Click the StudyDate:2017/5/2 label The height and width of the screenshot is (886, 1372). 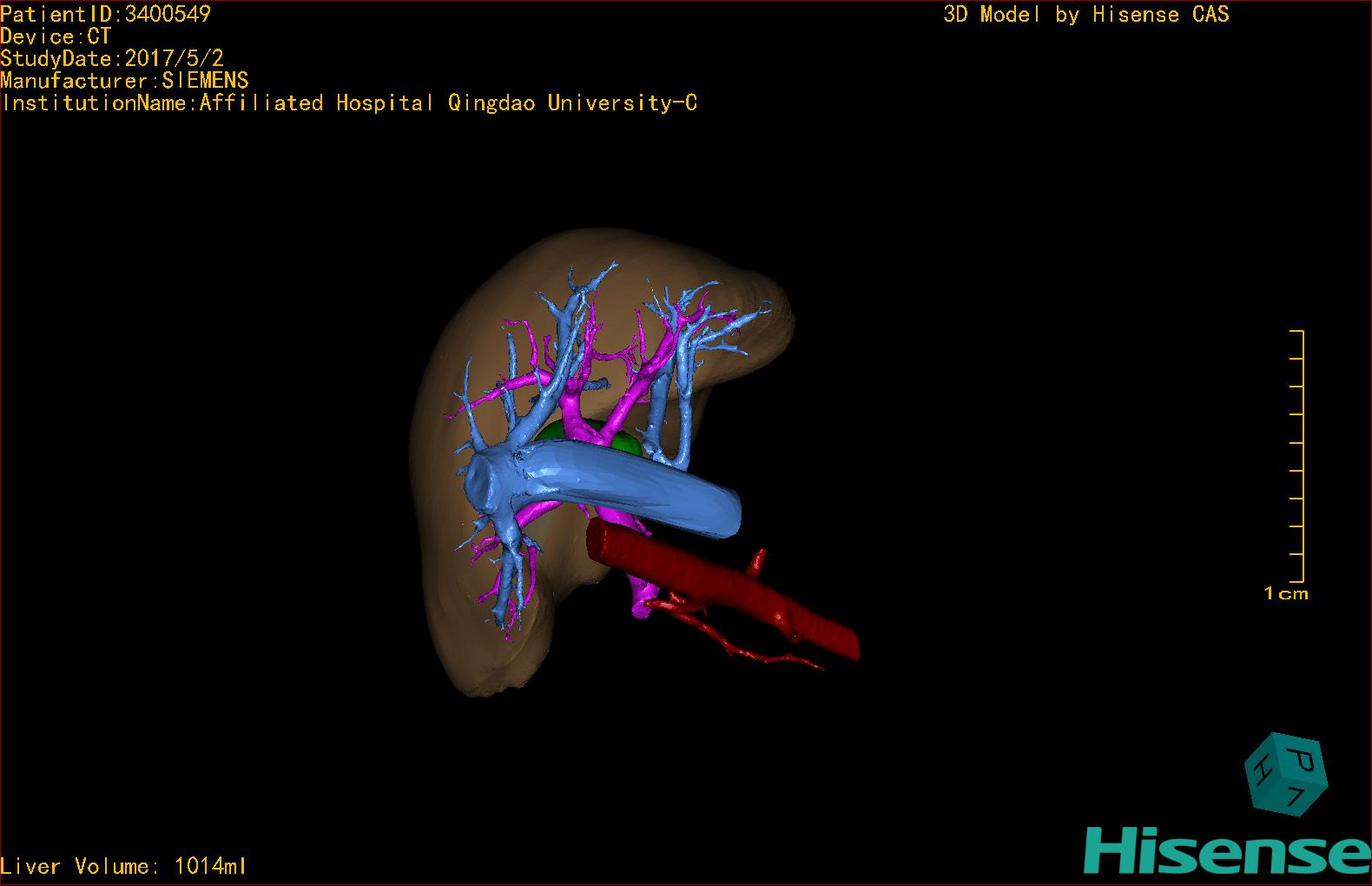[x=112, y=59]
